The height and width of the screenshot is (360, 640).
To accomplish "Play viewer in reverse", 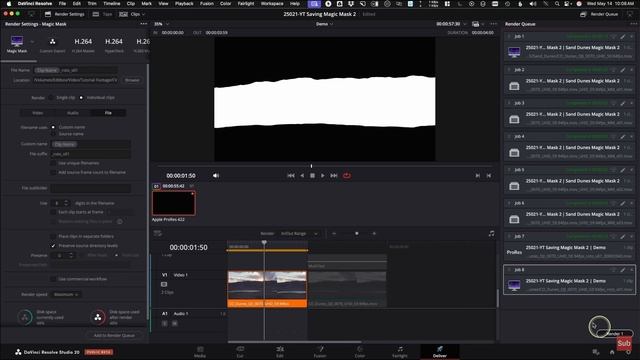I will [x=302, y=176].
